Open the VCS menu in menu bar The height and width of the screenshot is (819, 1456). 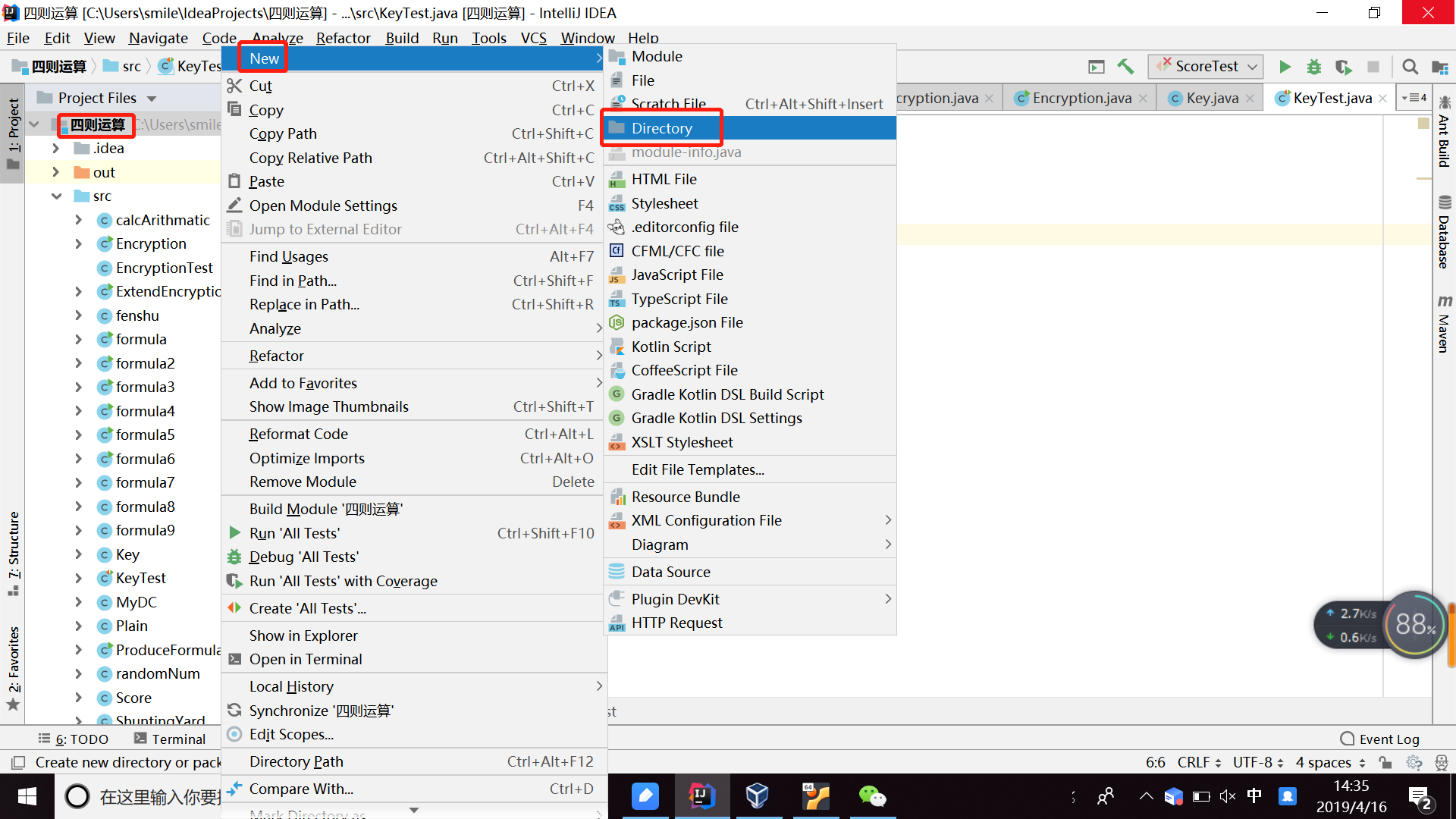pos(533,38)
